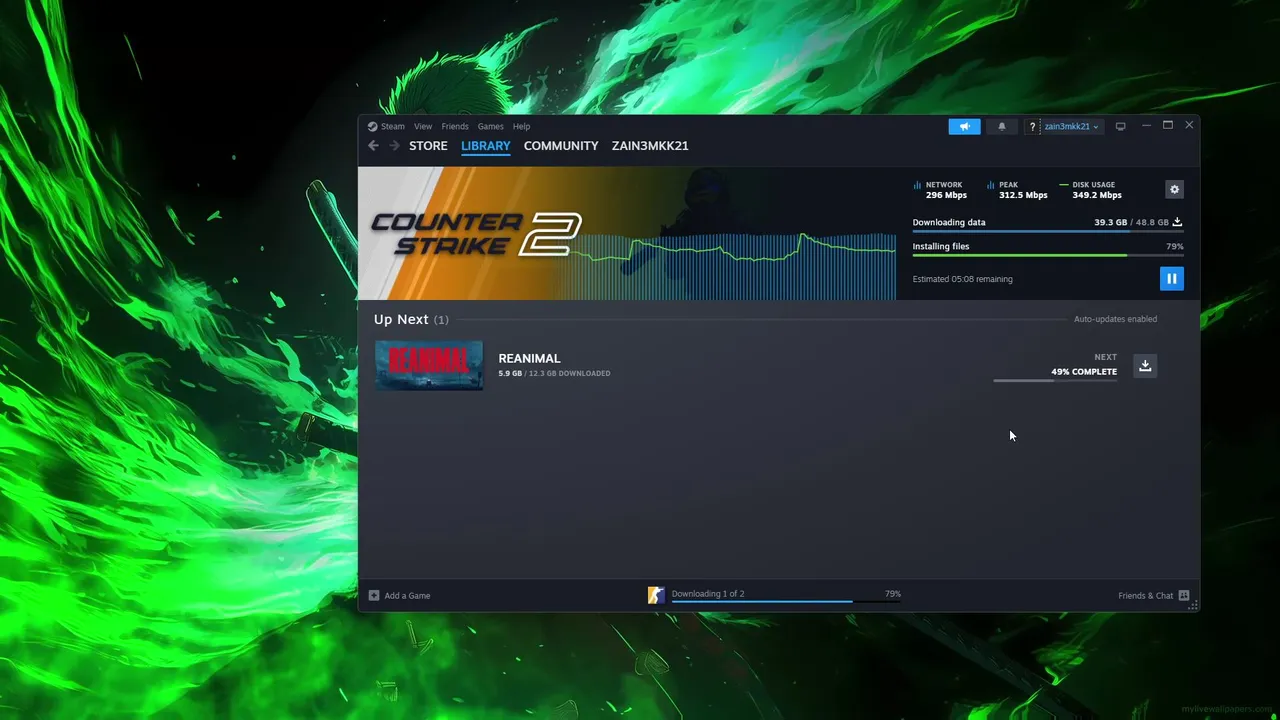Click the Up Next heading

[x=401, y=319]
